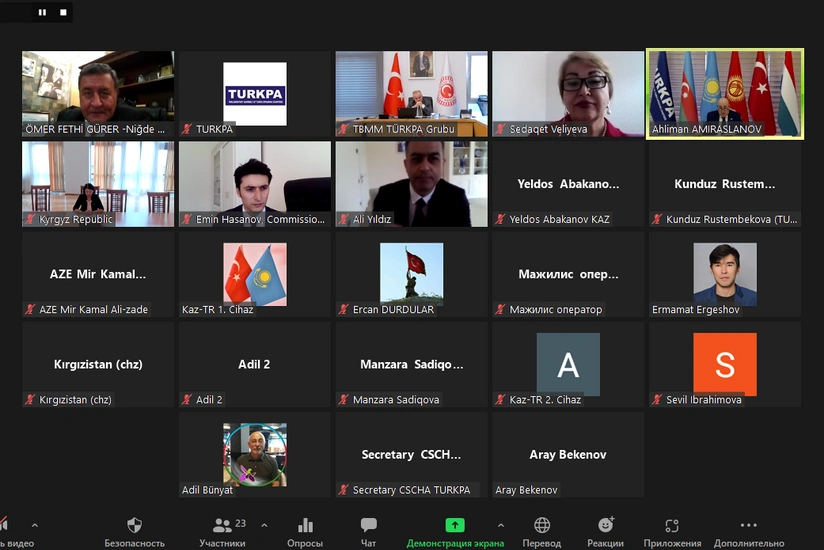
Task: Select Emin Hasanov video tile
Action: (255, 184)
